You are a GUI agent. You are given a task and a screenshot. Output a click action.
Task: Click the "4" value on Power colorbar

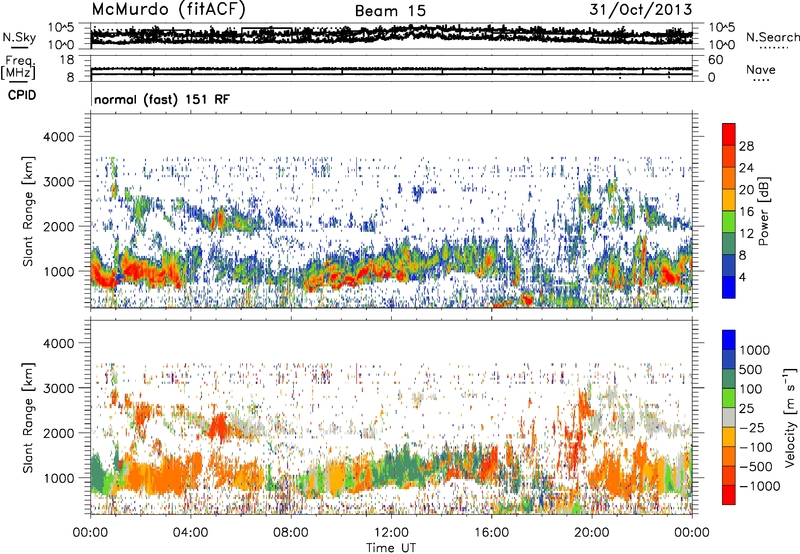(x=742, y=278)
